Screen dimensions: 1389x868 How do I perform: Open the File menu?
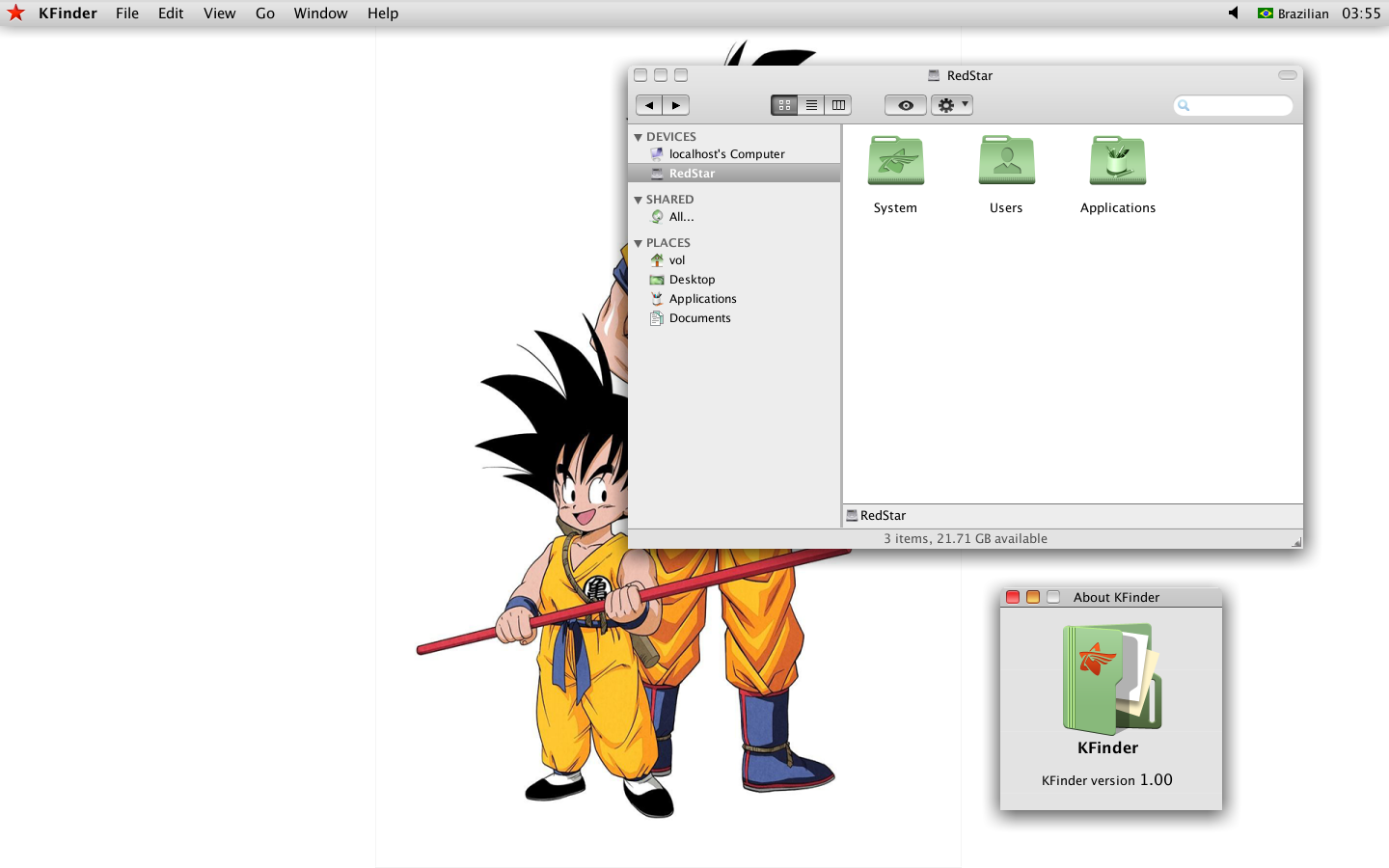click(127, 14)
